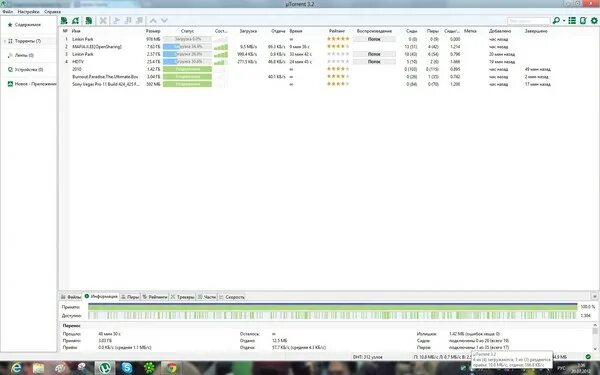Click the Move Down Queue arrow
This screenshot has height=375, width=600.
(164, 21)
